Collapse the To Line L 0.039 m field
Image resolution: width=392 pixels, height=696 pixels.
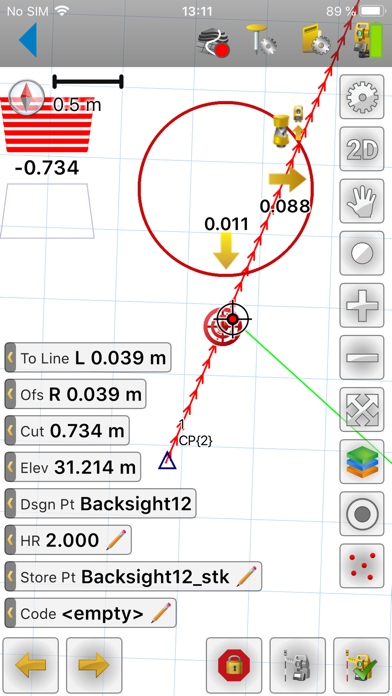10,357
